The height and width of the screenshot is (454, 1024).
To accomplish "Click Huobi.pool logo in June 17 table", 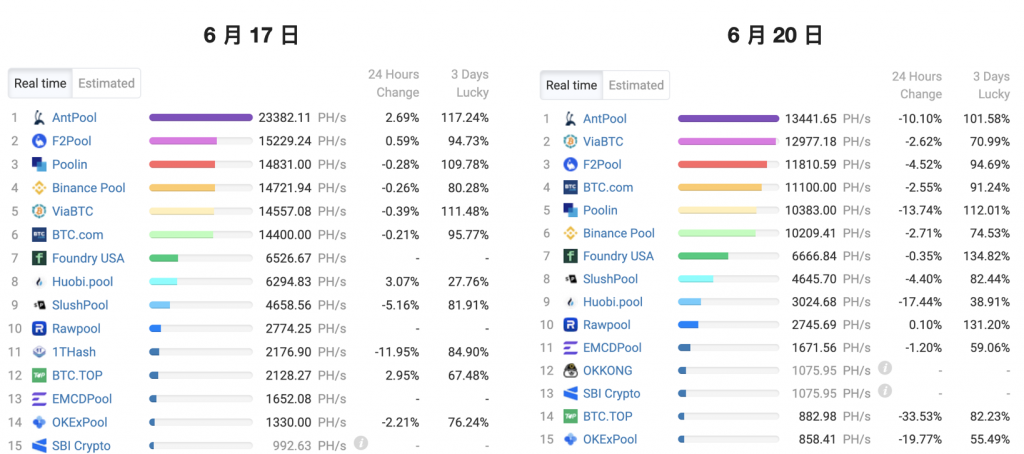I will (x=40, y=282).
